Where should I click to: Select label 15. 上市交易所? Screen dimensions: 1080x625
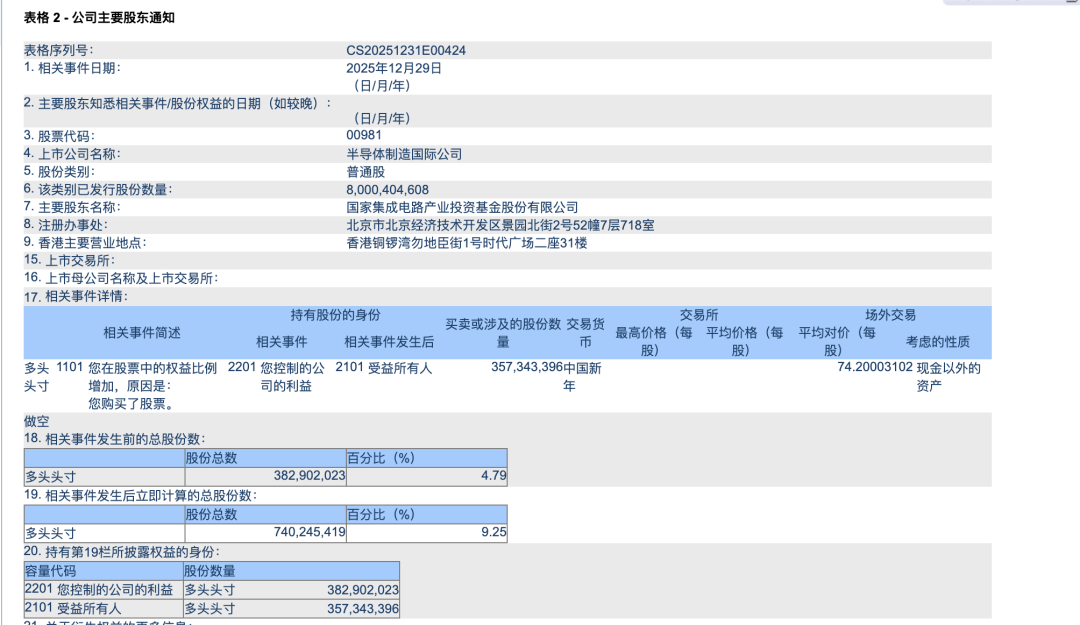tap(70, 260)
